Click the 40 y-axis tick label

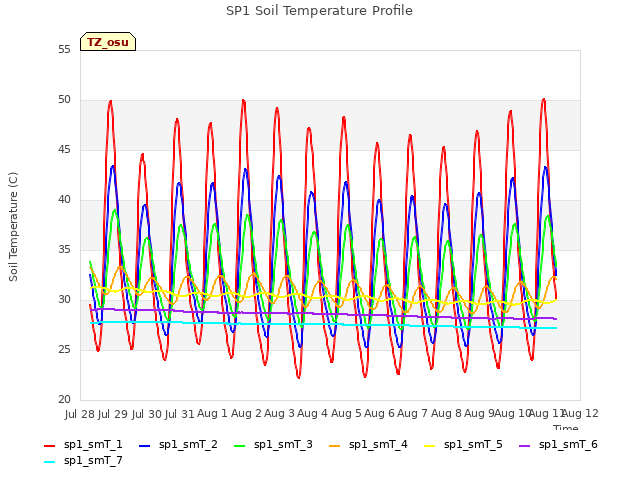64,200
